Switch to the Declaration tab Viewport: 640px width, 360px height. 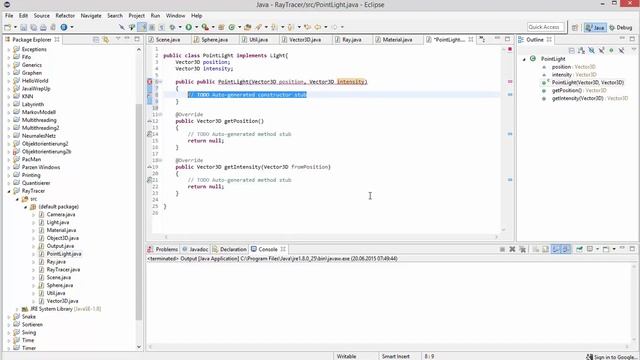pos(229,249)
